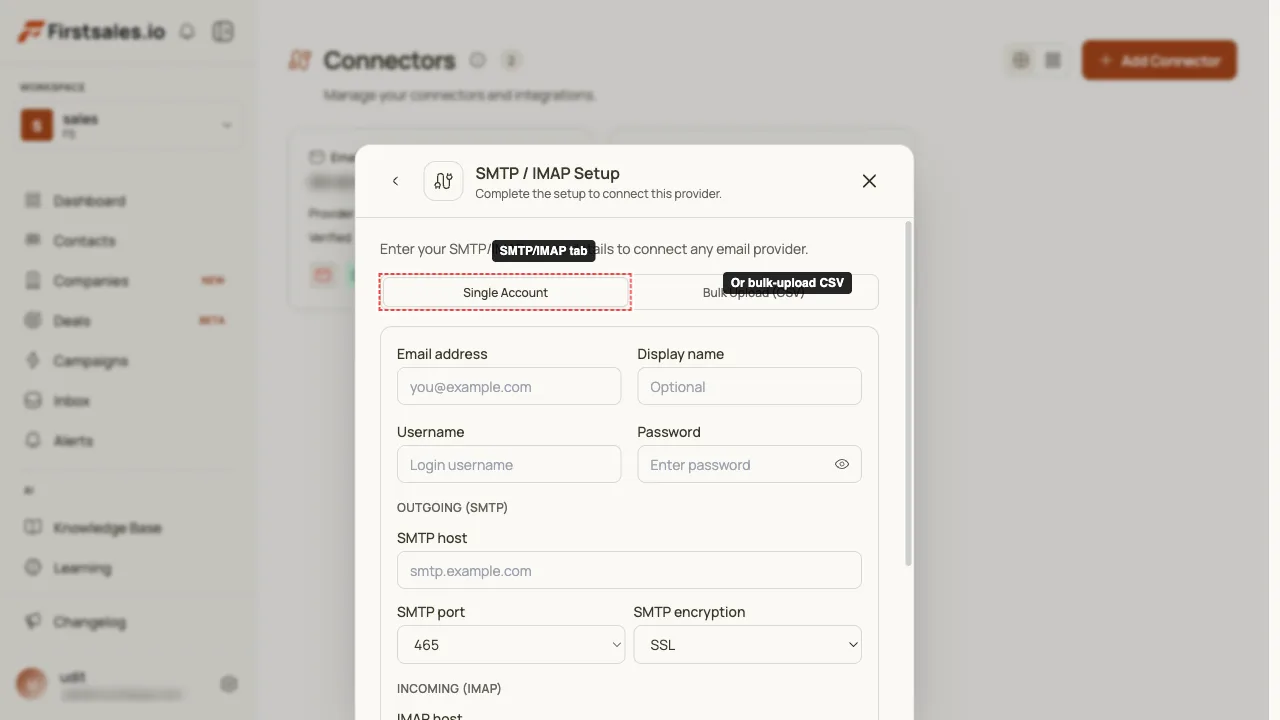
Task: Click the Learning sidebar icon
Action: click(x=33, y=568)
